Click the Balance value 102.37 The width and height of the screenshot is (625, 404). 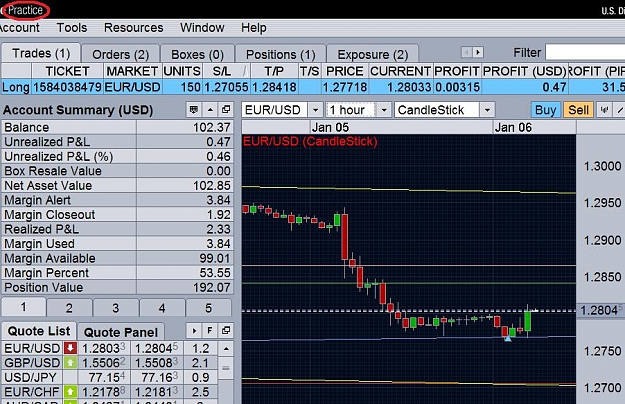212,127
